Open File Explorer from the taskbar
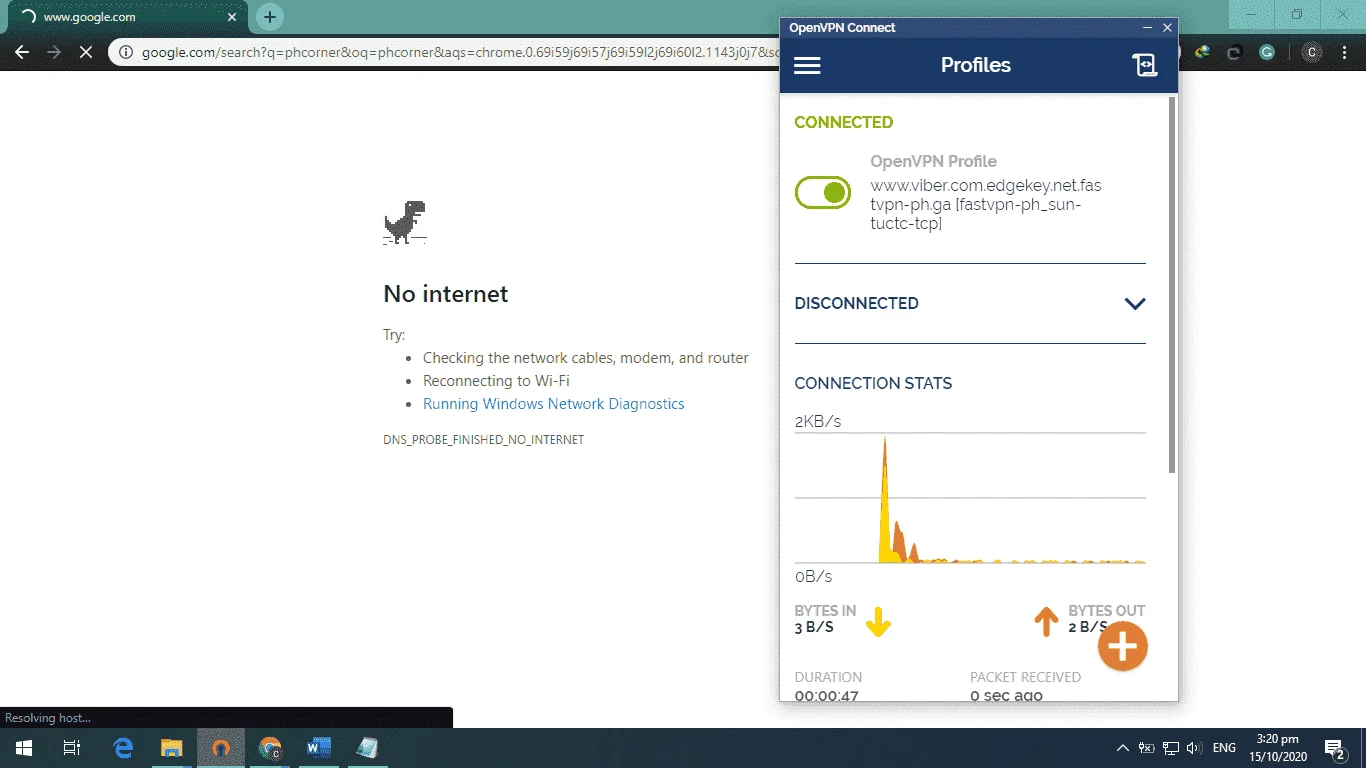 (172, 748)
